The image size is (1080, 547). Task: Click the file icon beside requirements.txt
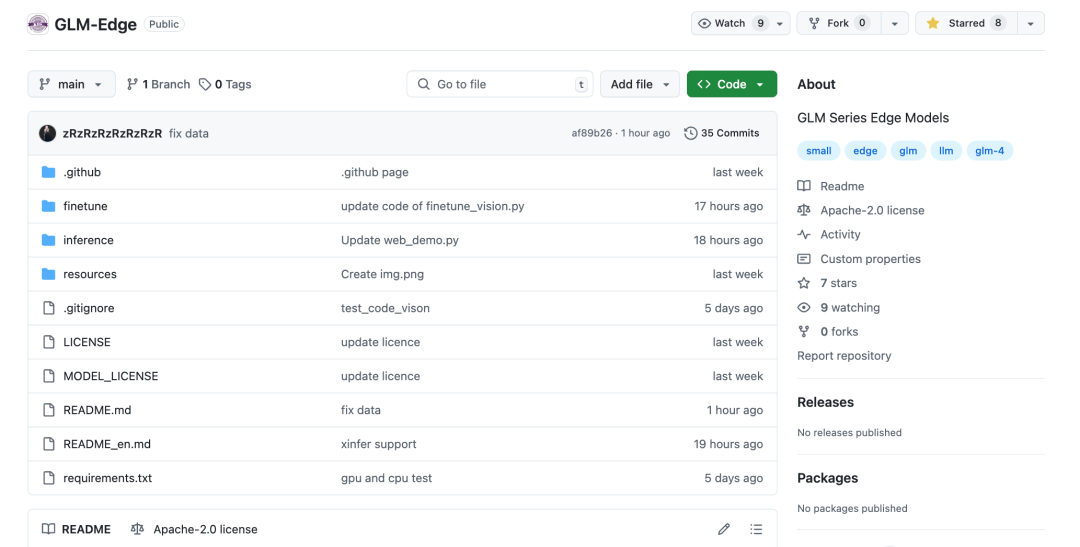pyautogui.click(x=48, y=478)
